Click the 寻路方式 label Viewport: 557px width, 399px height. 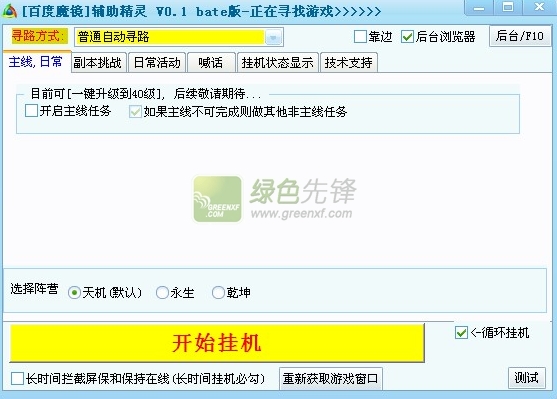coord(39,36)
